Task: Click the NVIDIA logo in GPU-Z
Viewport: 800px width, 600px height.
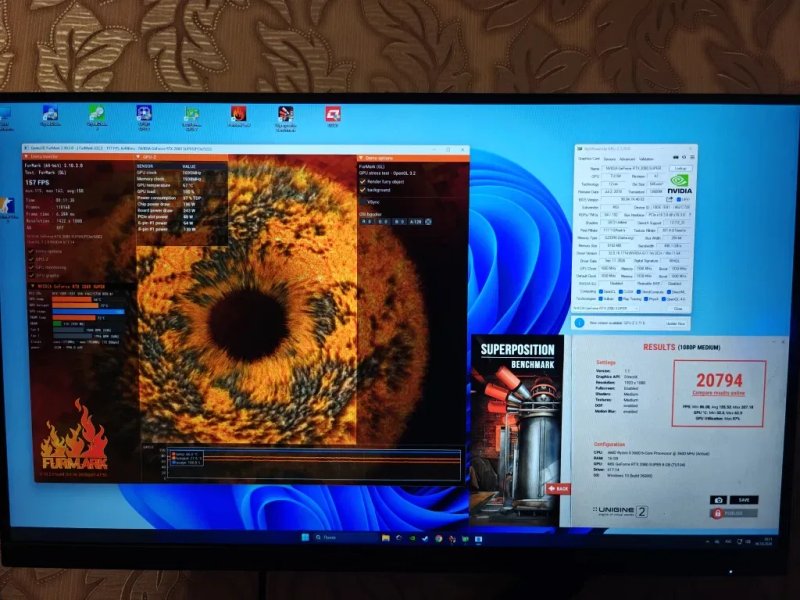Action: tap(680, 184)
